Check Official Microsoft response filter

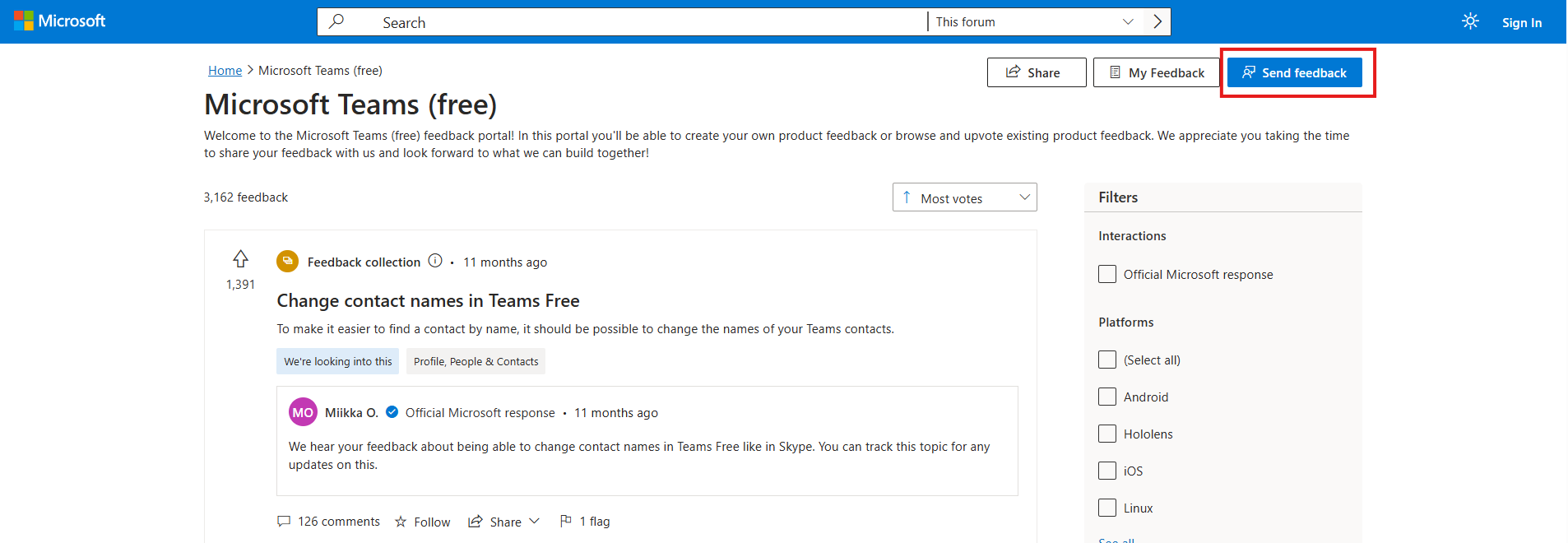coord(1107,274)
